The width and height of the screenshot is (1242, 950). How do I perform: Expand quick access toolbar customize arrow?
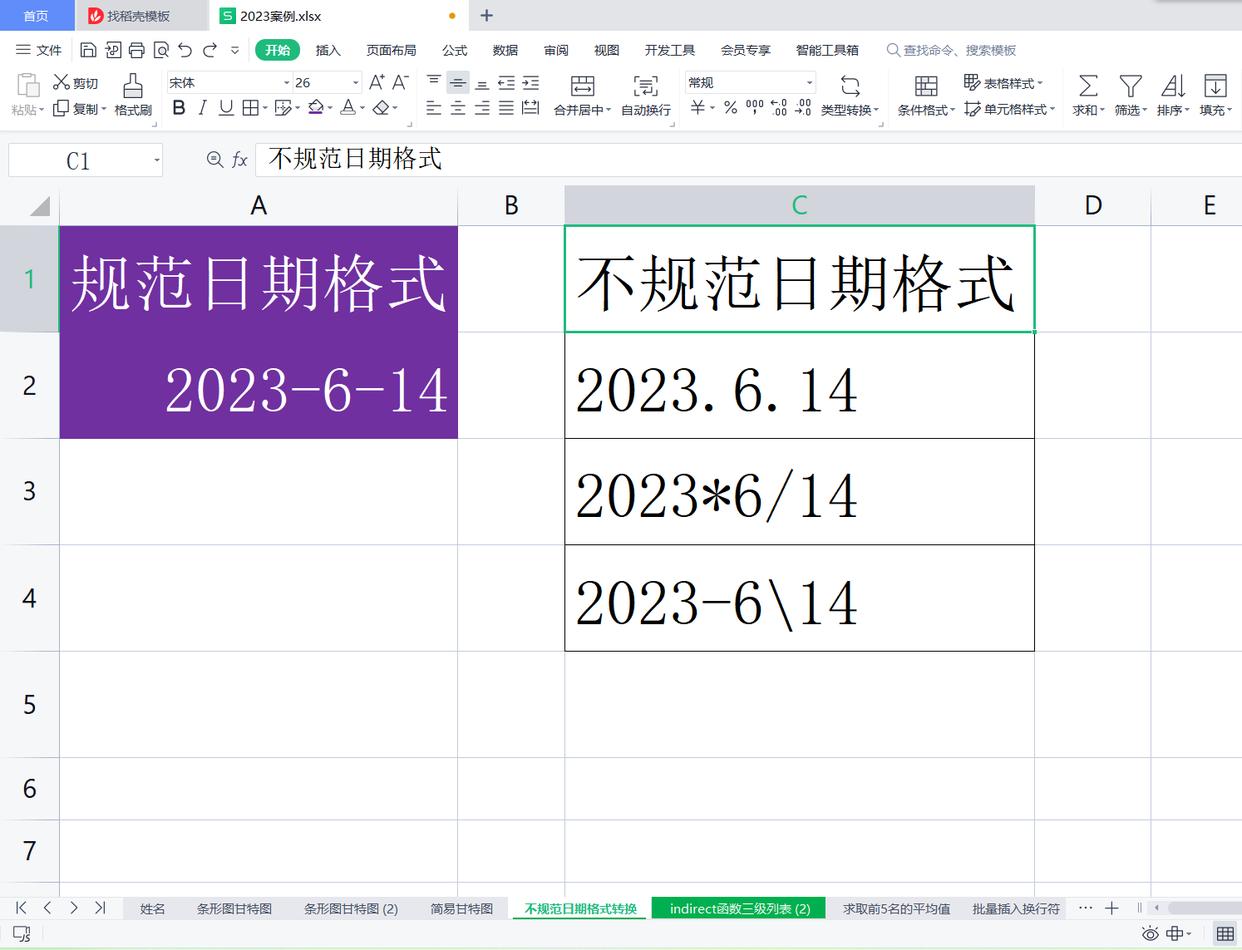click(235, 50)
